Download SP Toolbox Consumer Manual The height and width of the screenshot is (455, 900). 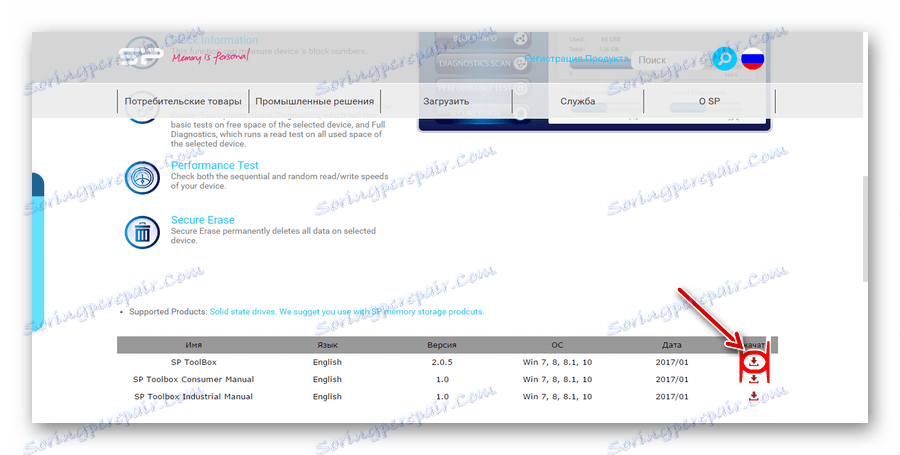[x=754, y=379]
